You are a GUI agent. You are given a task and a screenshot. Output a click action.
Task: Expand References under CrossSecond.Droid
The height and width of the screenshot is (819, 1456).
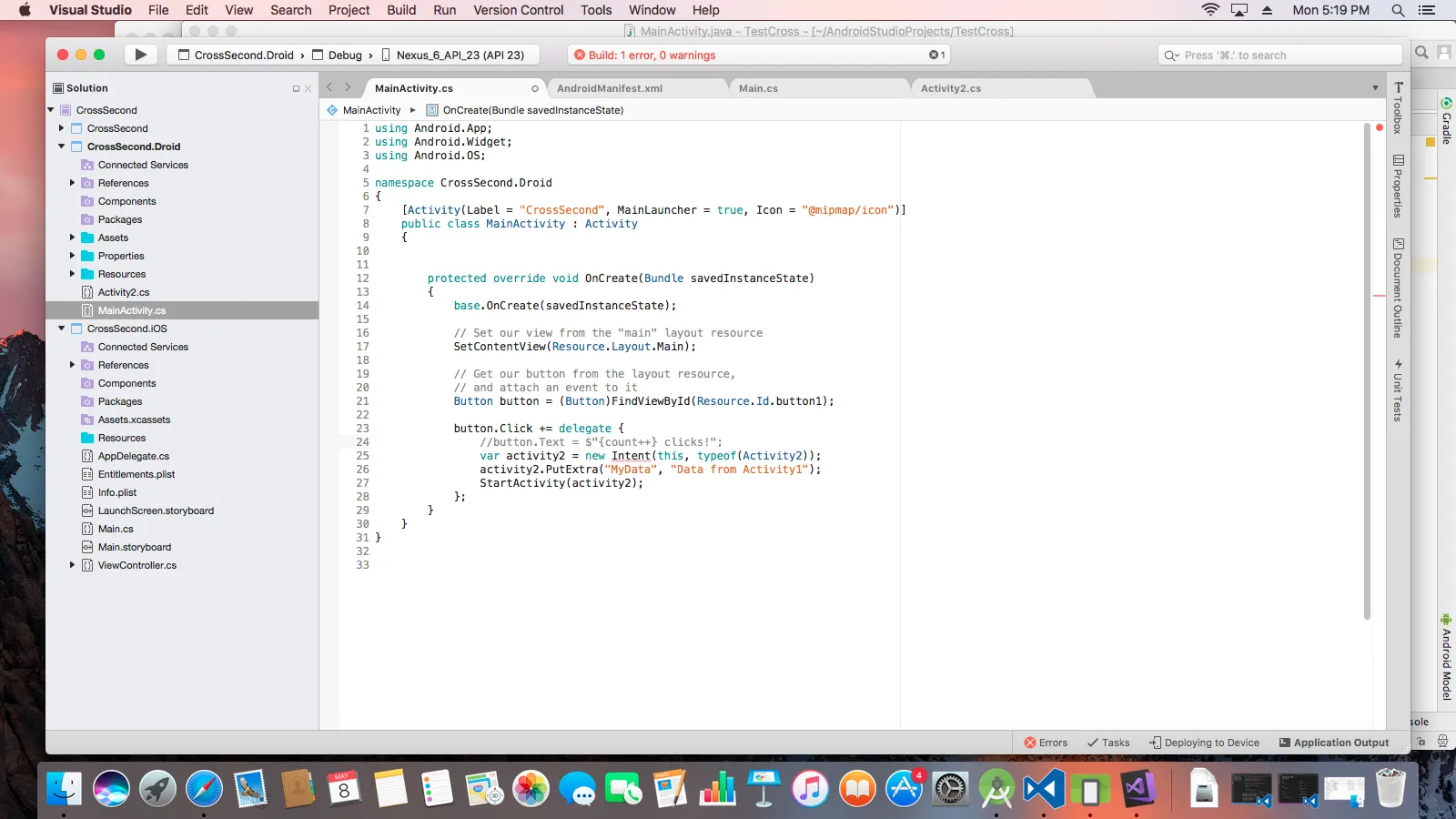pos(73,183)
